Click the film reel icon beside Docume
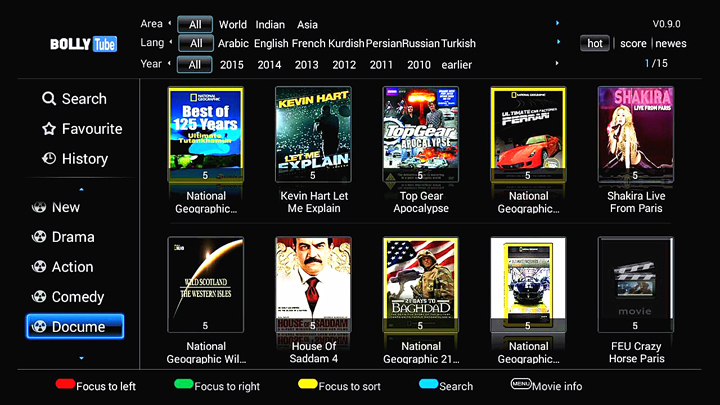 pos(39,326)
